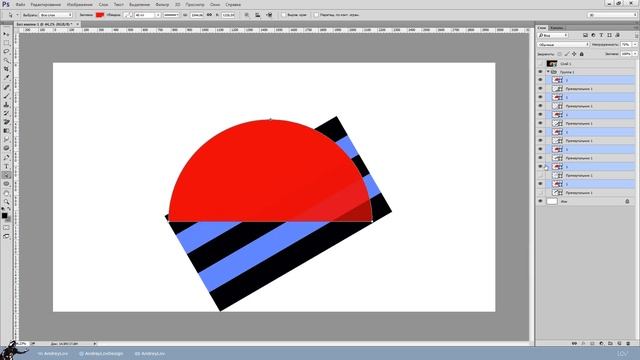The height and width of the screenshot is (360, 640).
Task: Select the Hand tool
Action: pos(6,193)
